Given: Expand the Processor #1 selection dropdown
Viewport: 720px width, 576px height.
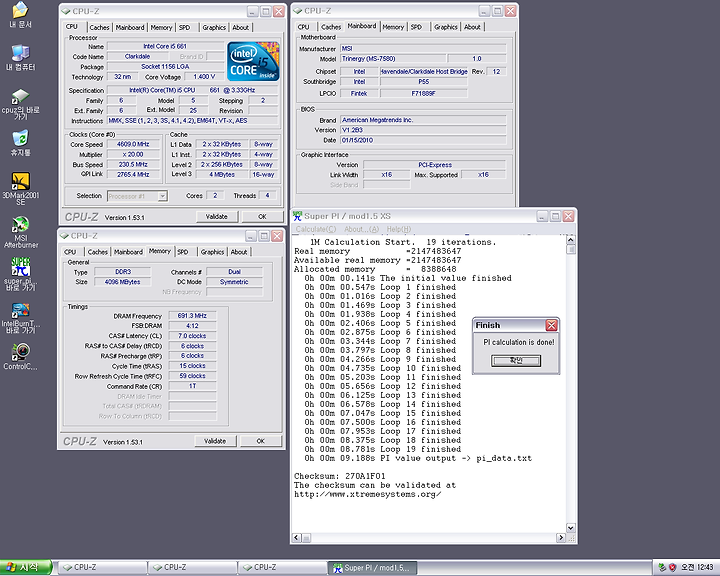Looking at the screenshot, I should coord(162,196).
